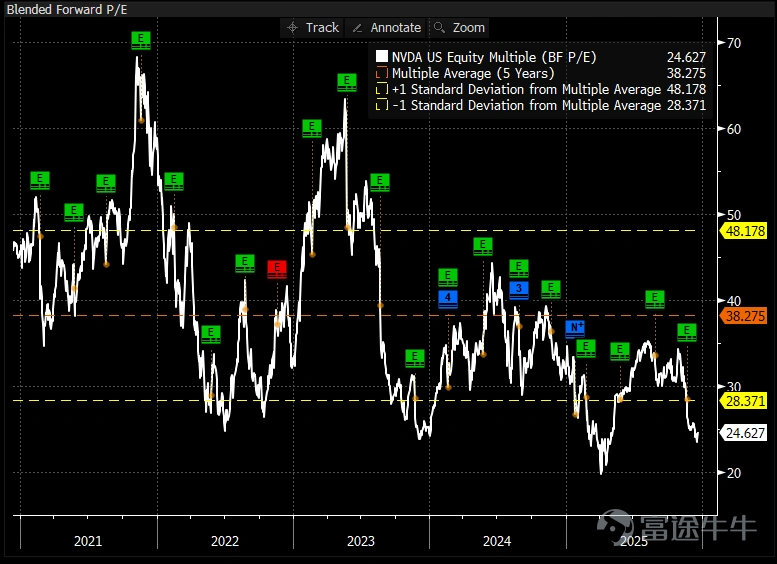
Task: Click the orange Multiple Average legend swatch
Action: (382, 73)
